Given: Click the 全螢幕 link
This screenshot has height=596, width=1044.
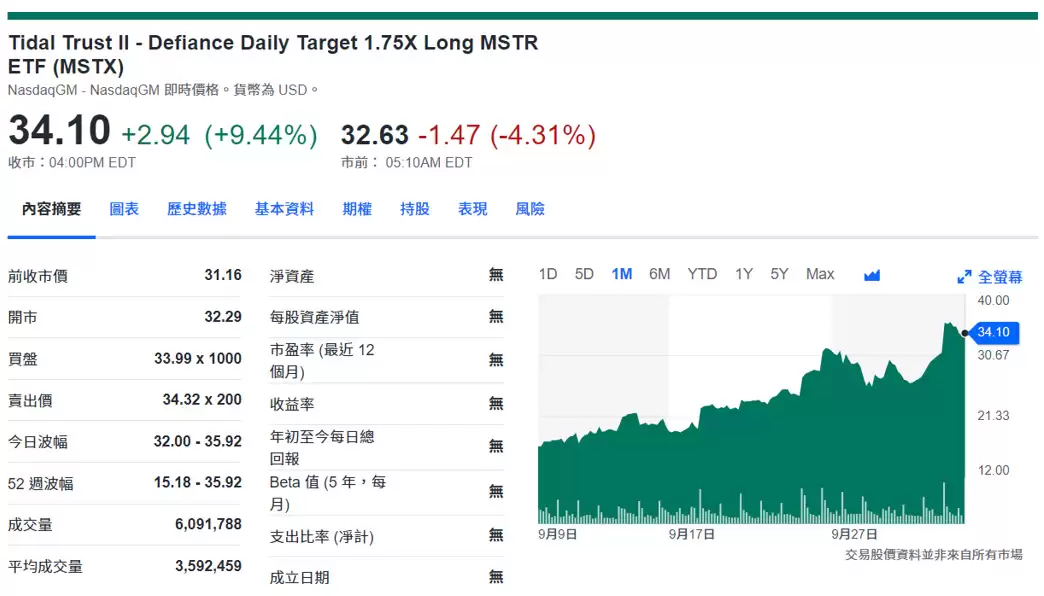Looking at the screenshot, I should (x=1000, y=277).
